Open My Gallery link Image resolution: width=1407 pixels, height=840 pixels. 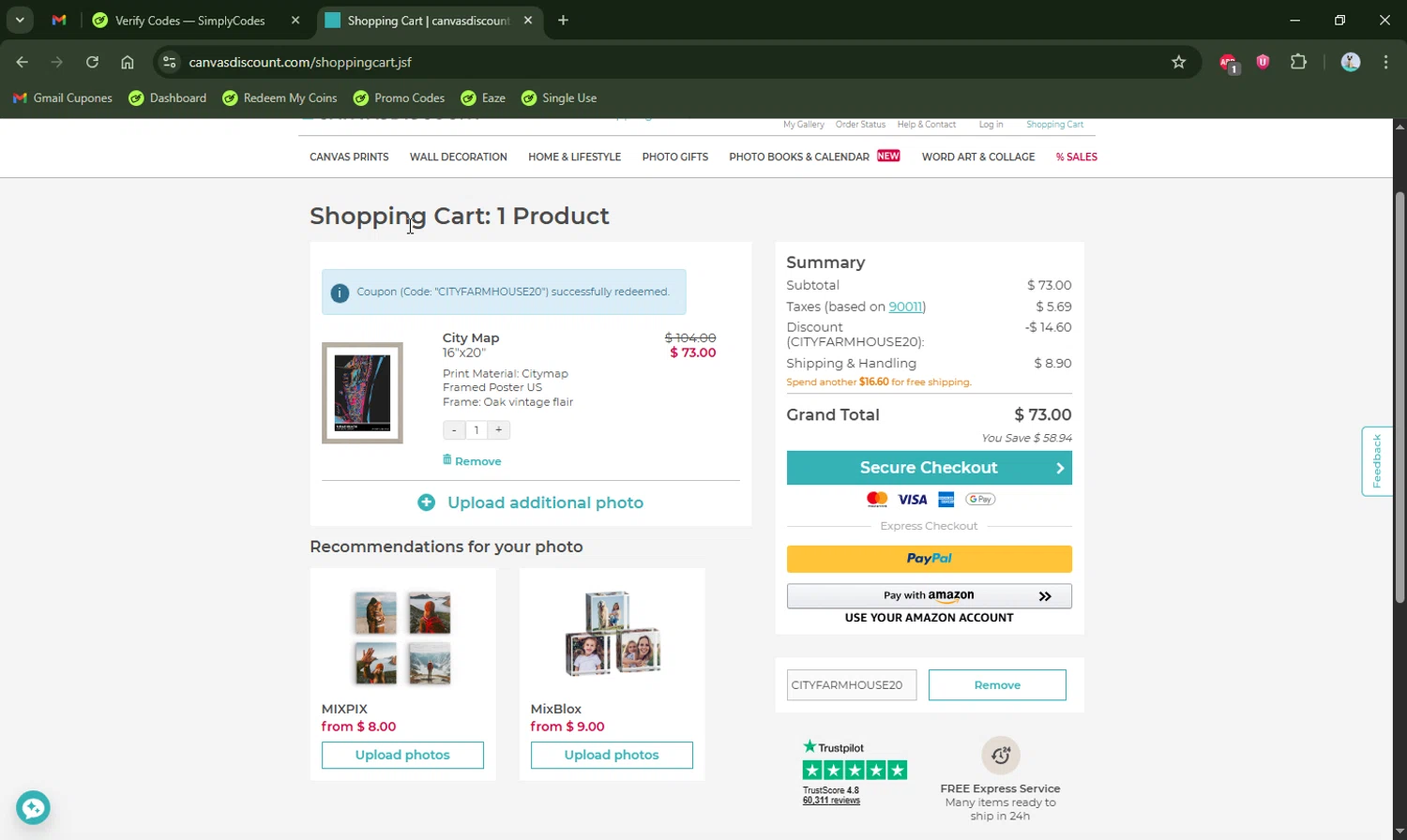pos(804,125)
